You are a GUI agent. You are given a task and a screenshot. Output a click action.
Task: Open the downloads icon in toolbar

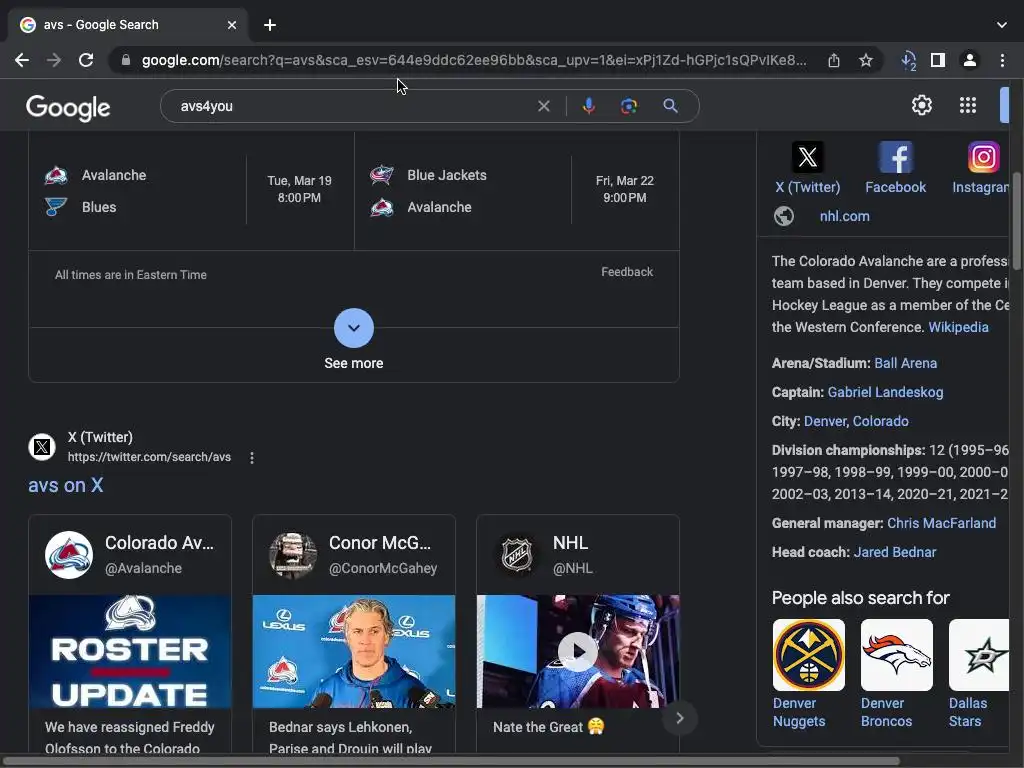tap(908, 60)
